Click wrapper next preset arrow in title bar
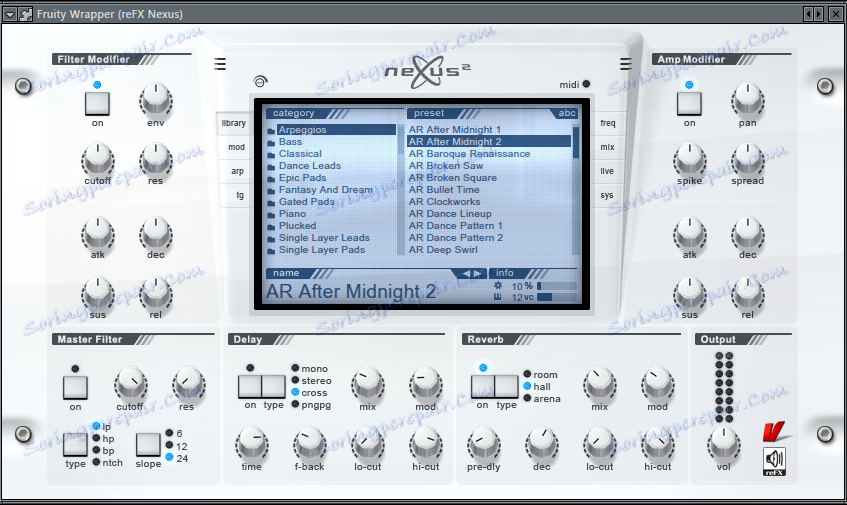Viewport: 847px width, 505px height. 818,14
